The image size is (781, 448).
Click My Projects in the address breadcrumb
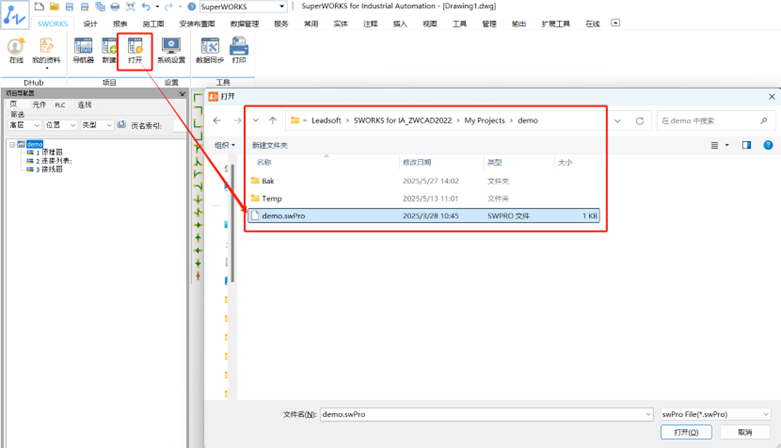485,121
